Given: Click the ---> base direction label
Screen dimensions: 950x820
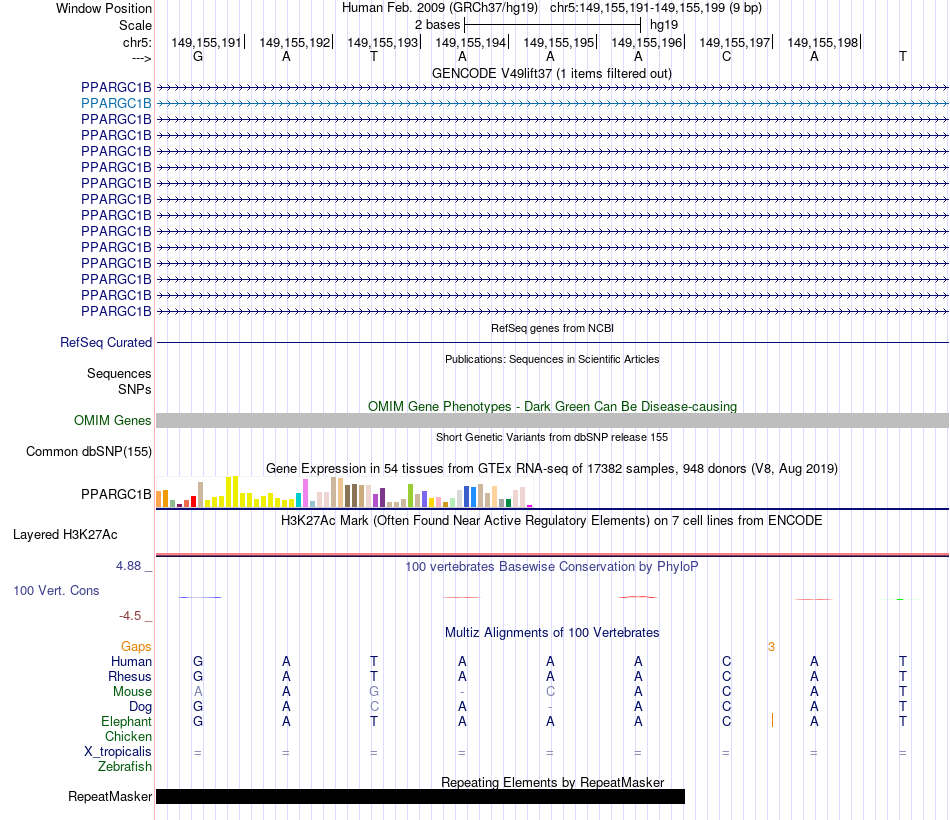Looking at the screenshot, I should (141, 58).
